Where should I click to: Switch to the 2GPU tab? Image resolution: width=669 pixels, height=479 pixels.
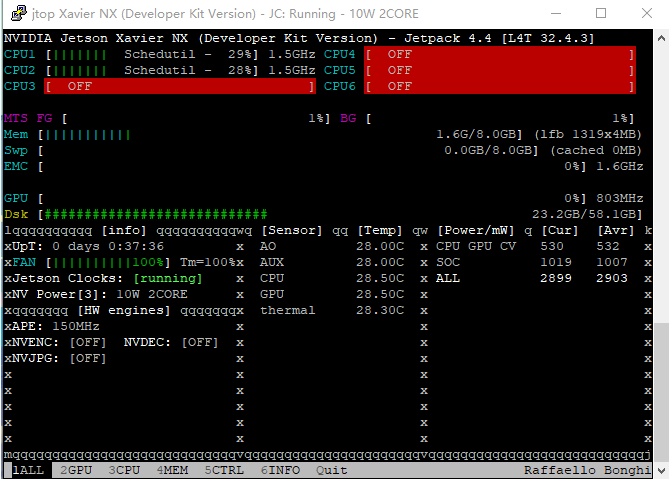tap(76, 470)
